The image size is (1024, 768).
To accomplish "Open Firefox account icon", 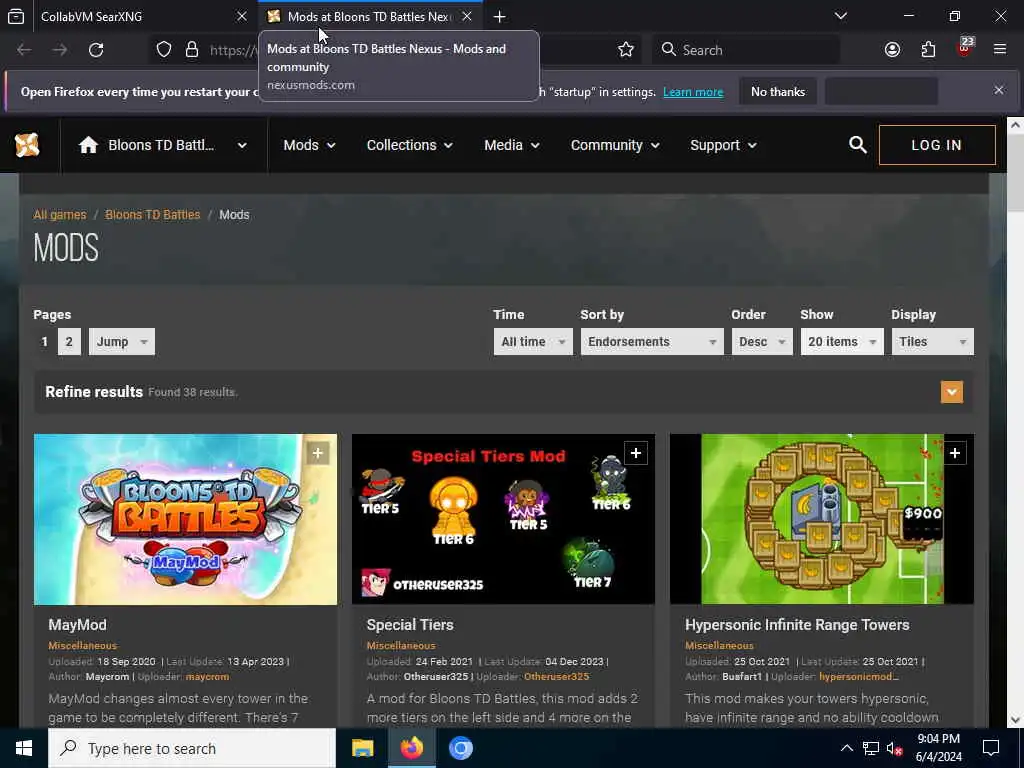I will [x=892, y=50].
